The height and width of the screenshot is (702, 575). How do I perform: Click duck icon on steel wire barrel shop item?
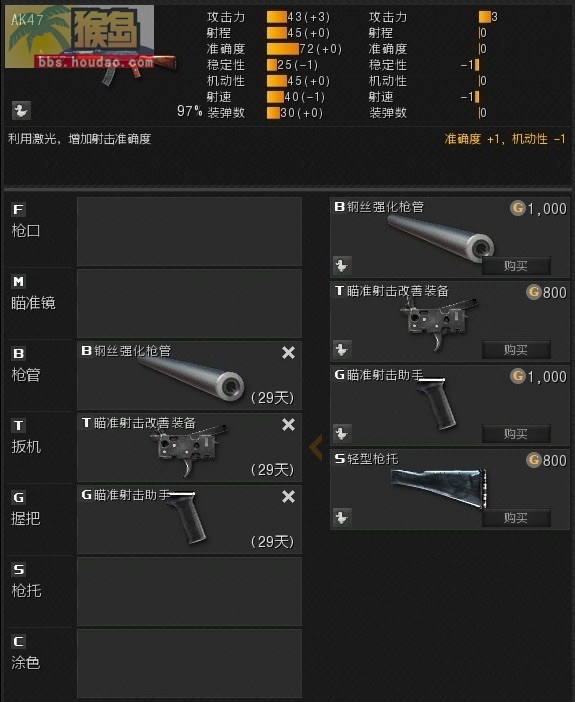(342, 265)
